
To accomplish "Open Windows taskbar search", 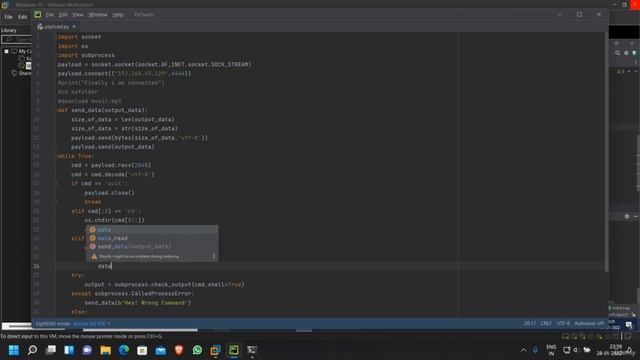I will [x=32, y=350].
